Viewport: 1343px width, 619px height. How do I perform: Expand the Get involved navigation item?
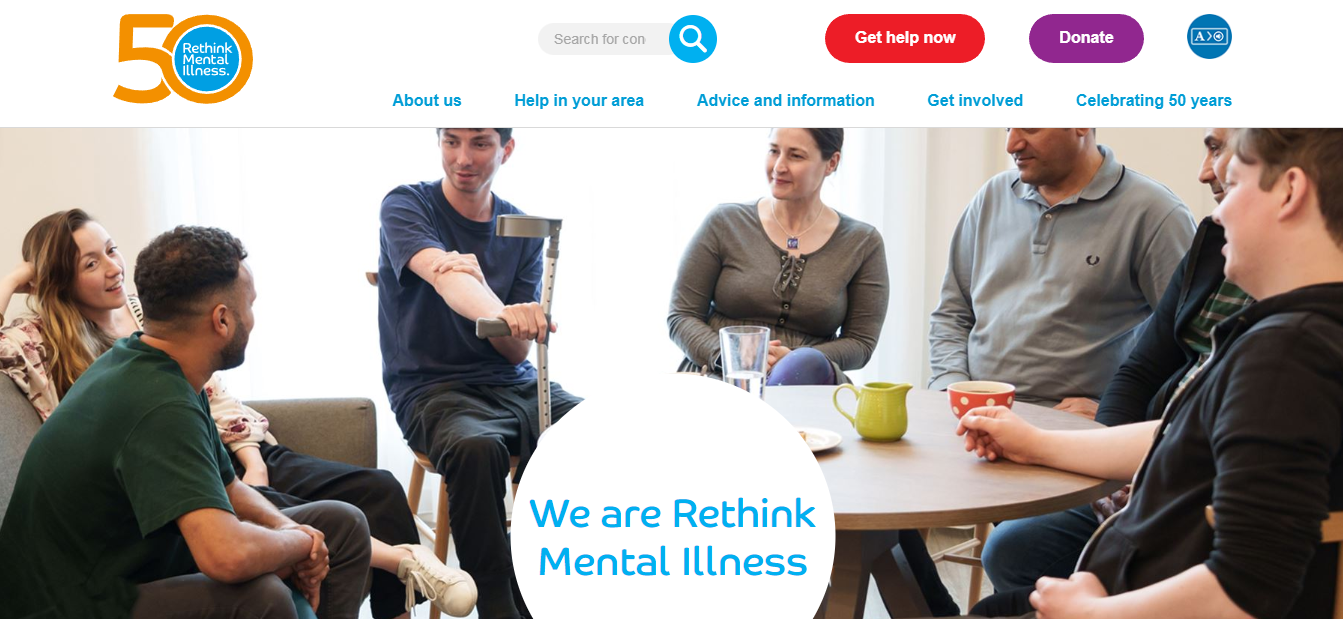click(975, 100)
